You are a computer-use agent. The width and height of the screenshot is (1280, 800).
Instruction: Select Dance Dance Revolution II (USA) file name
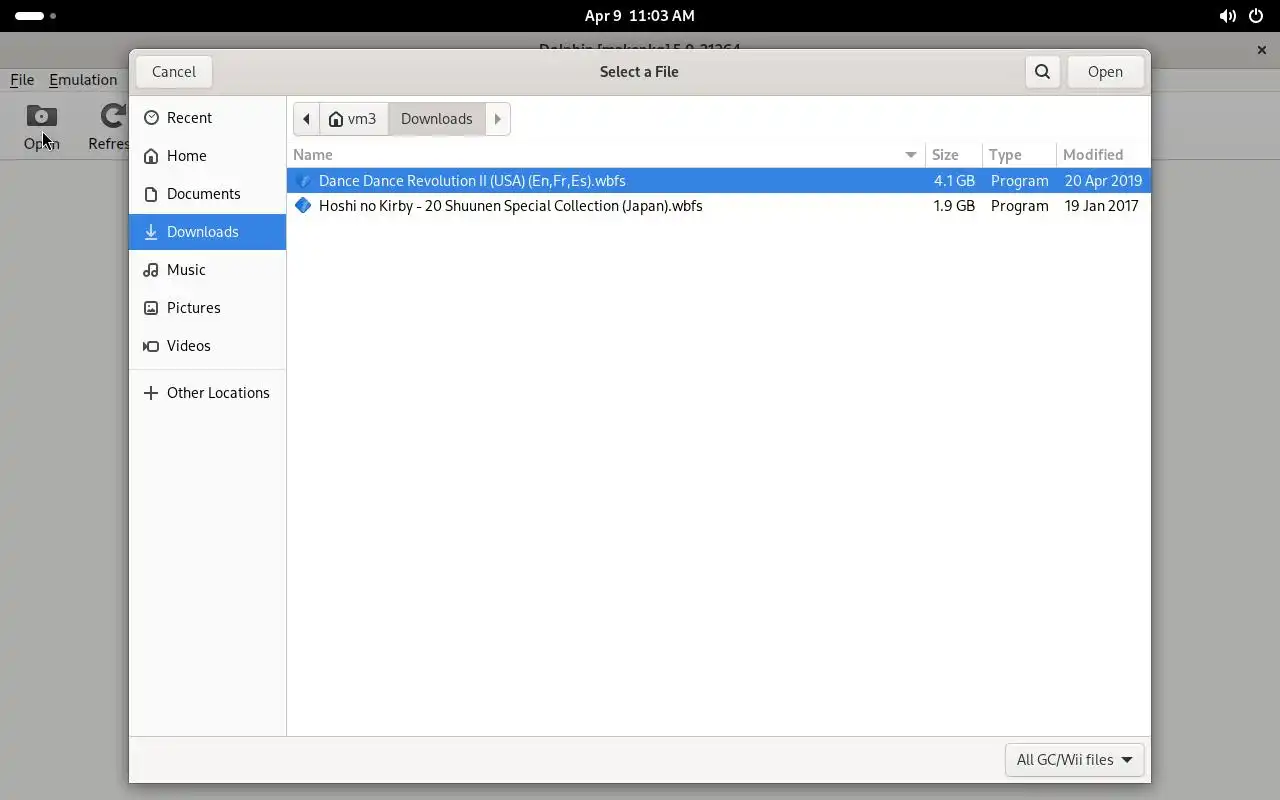pyautogui.click(x=472, y=181)
